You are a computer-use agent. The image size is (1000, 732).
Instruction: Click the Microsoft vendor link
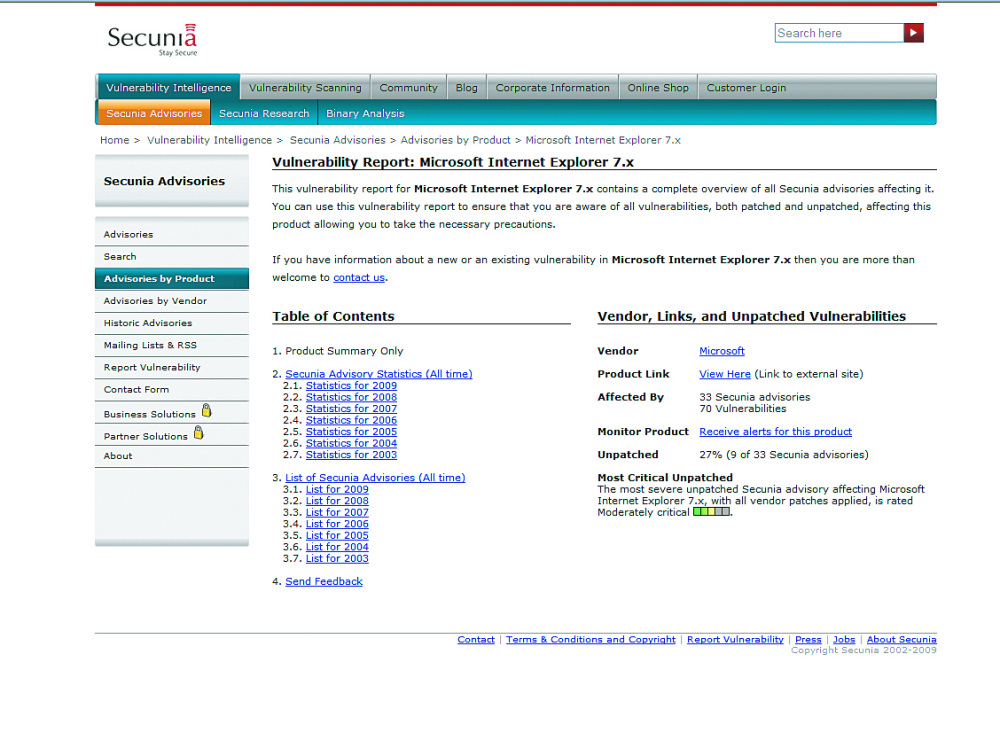pos(721,351)
